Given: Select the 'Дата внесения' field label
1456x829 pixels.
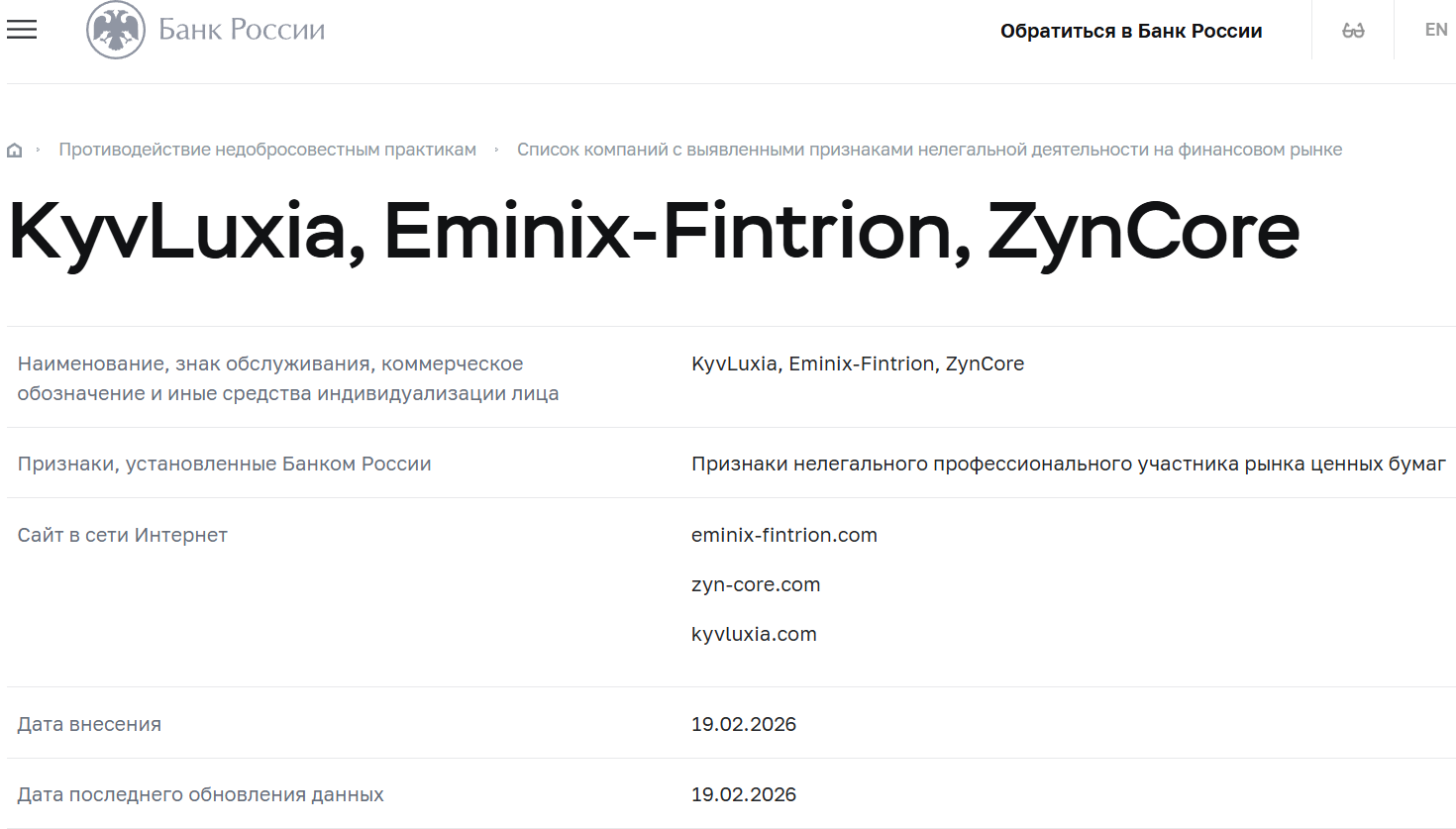Looking at the screenshot, I should pyautogui.click(x=89, y=724).
